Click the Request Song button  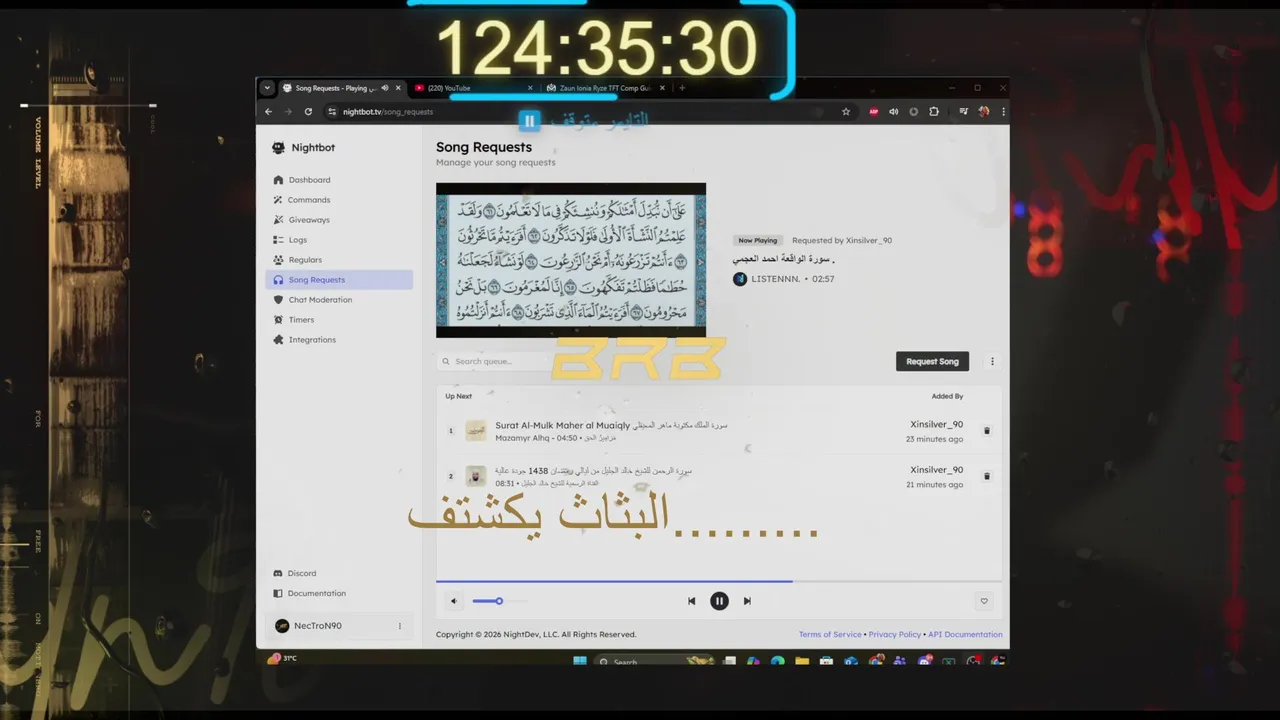pyautogui.click(x=932, y=361)
